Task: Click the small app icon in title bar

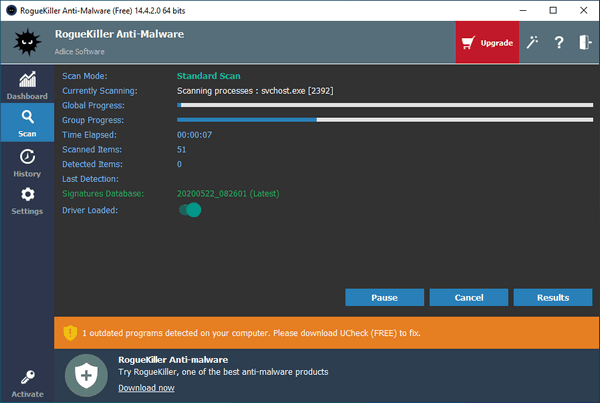Action: (x=11, y=10)
